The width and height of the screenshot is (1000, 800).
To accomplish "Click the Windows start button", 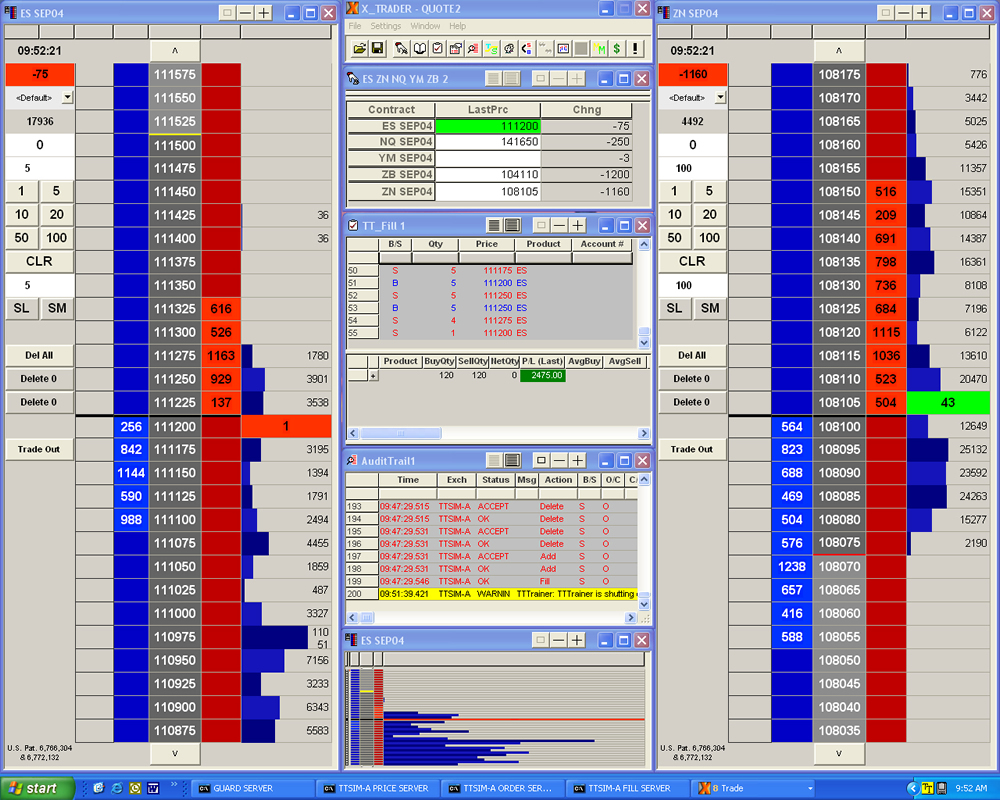I will click(x=36, y=789).
